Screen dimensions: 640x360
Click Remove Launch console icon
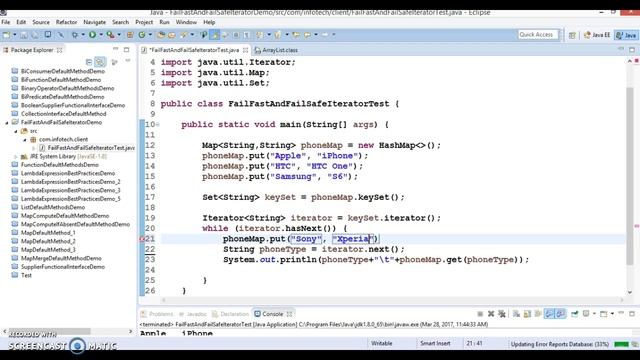pos(491,314)
